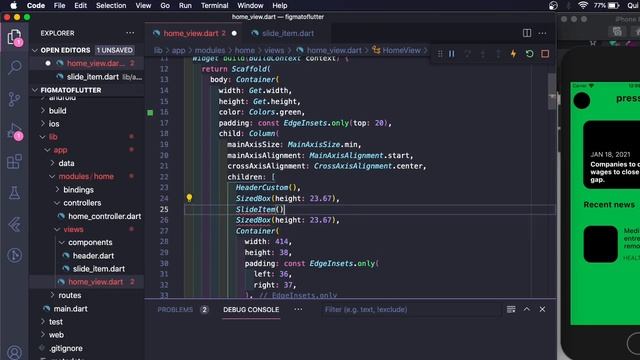Click the battery status icon
The height and width of the screenshot is (360, 640).
click(x=613, y=5)
